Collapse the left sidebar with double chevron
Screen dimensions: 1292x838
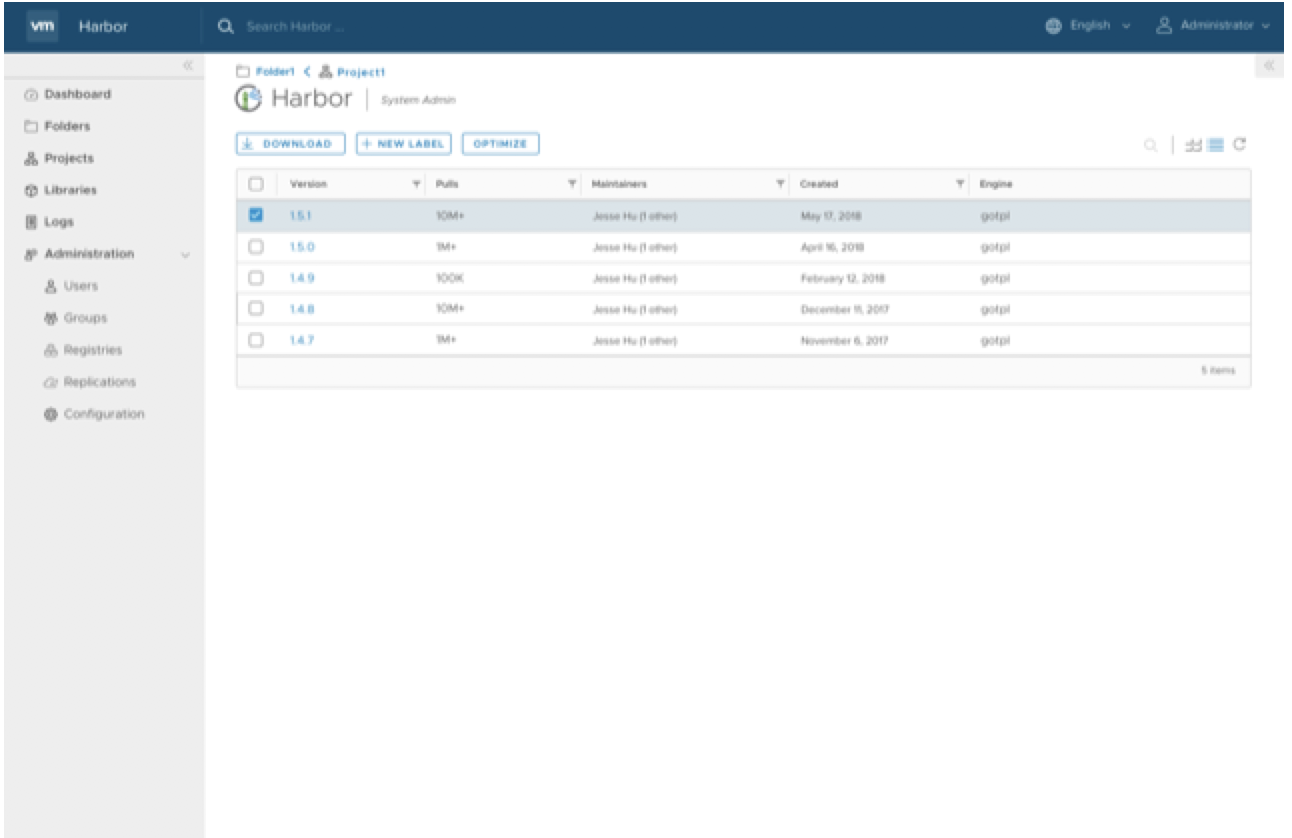[187, 66]
